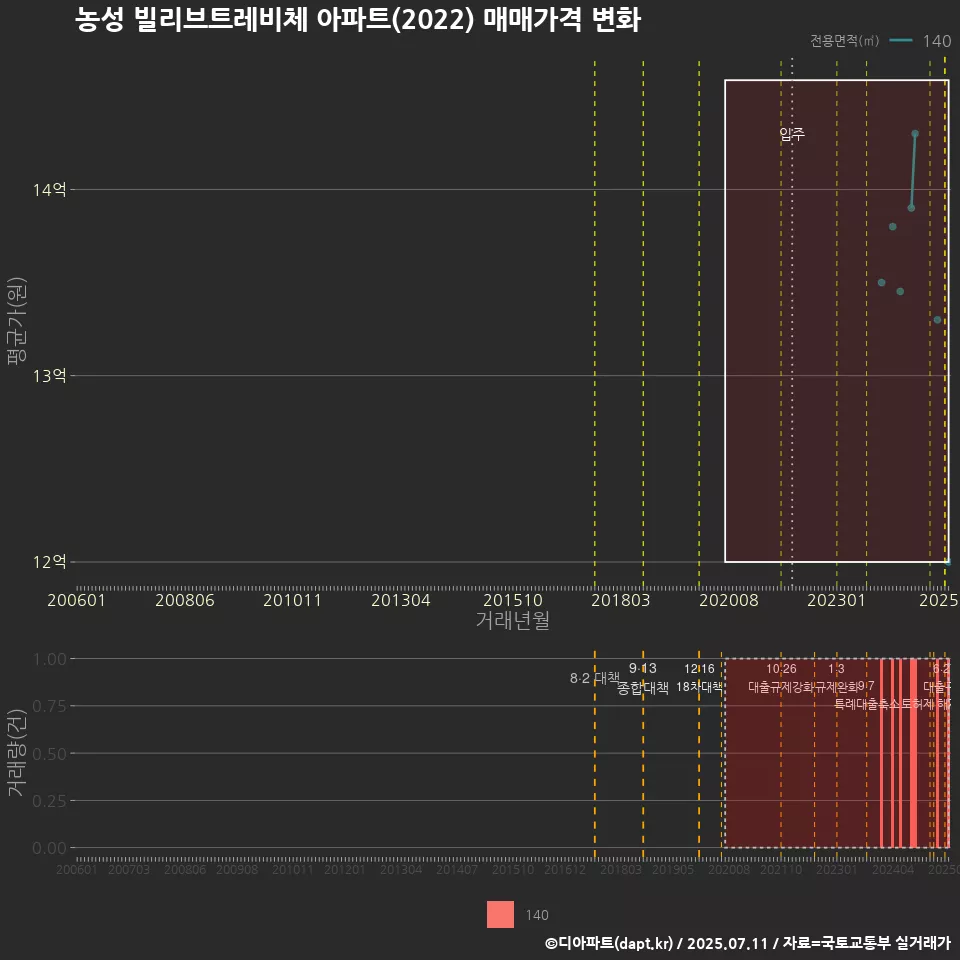Click 200703 on the volume chart x-axis
Screen dimensions: 960x960
pyautogui.click(x=129, y=869)
